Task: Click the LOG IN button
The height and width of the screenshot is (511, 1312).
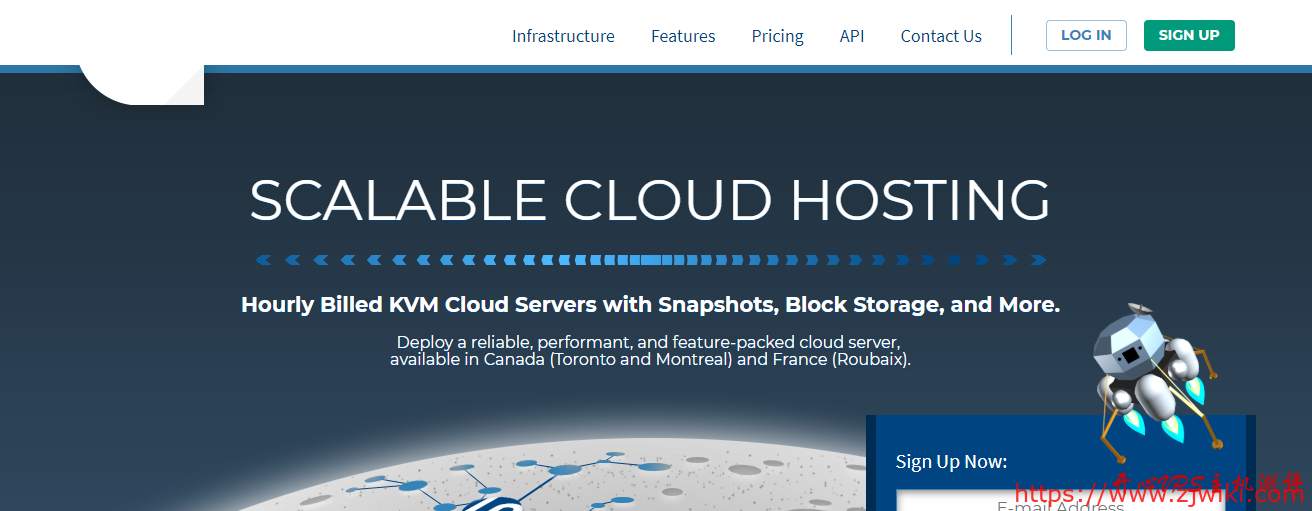Action: pyautogui.click(x=1086, y=35)
